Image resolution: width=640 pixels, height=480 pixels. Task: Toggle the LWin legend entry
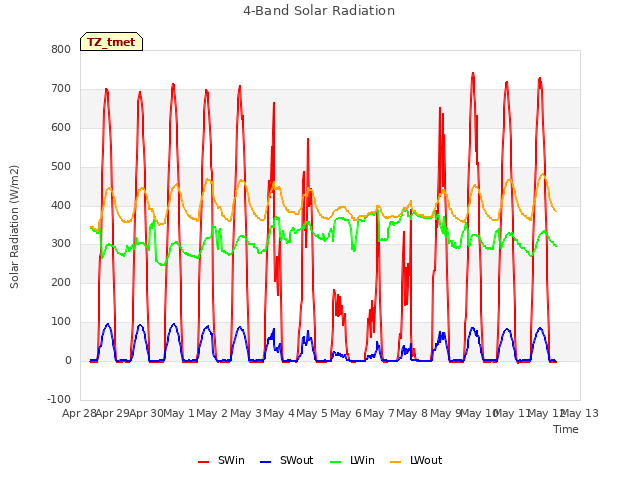[x=352, y=460]
